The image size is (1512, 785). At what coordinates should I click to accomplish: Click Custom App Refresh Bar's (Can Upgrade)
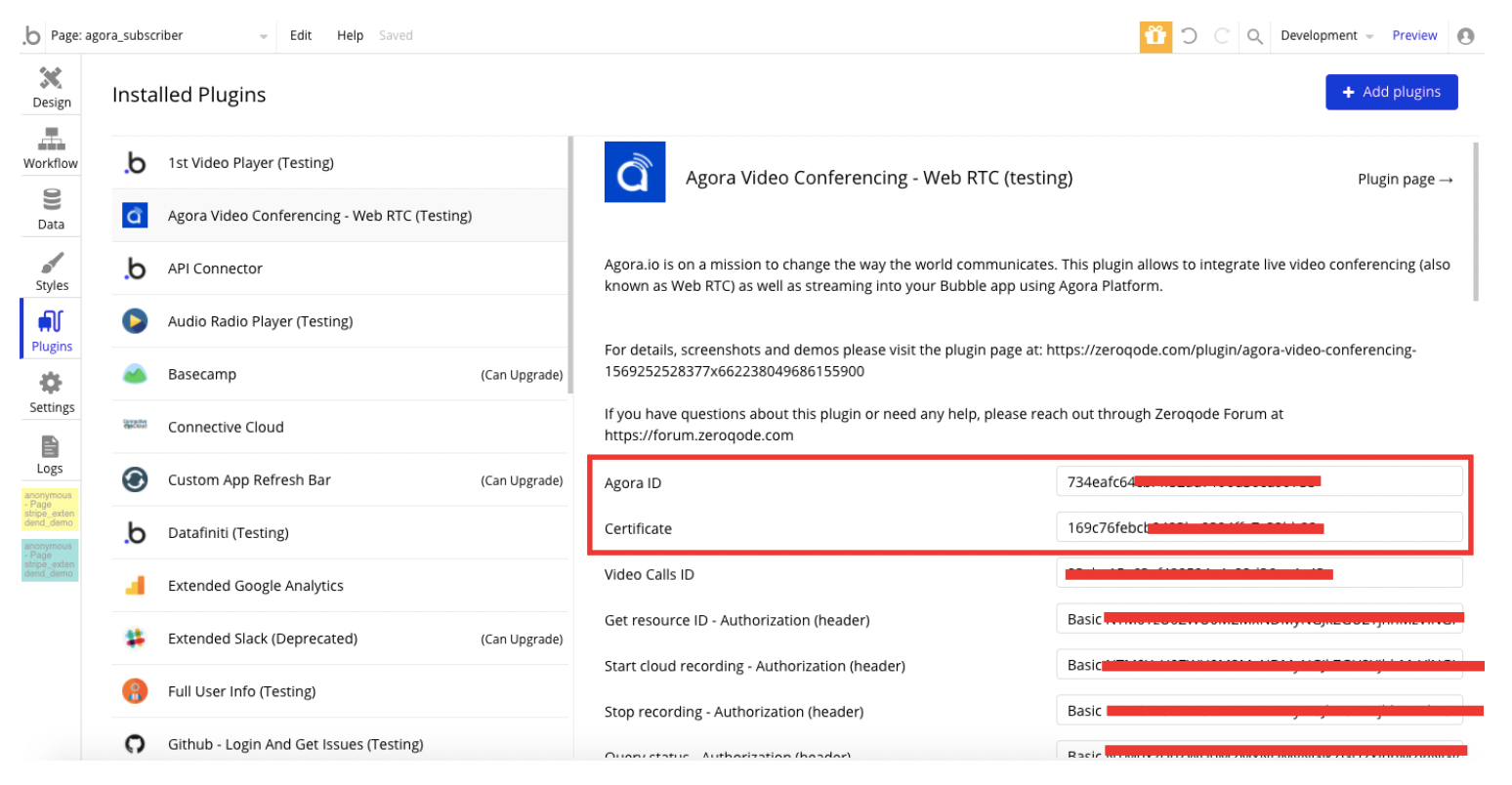[522, 480]
